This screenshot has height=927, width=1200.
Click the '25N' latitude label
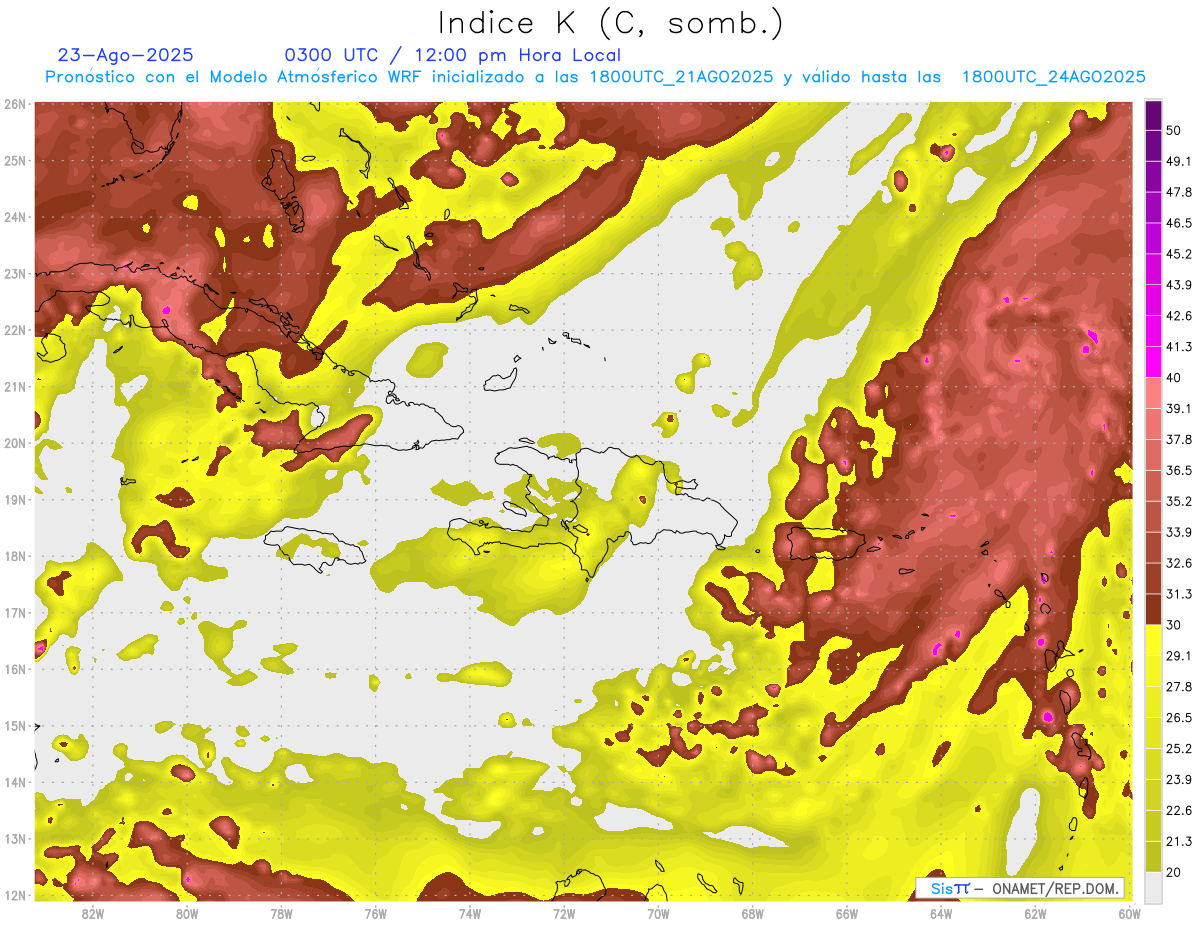[x=14, y=160]
